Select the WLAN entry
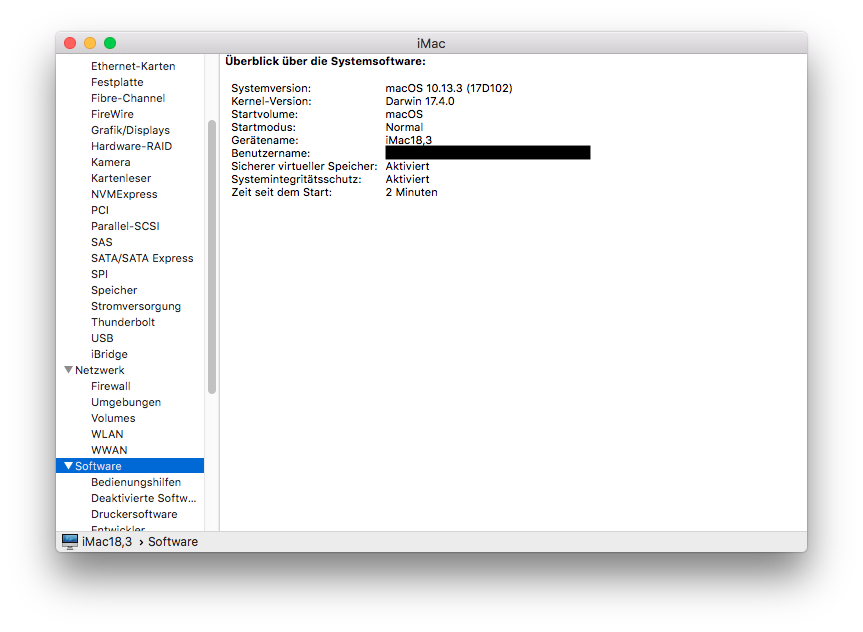Viewport: 863px width, 632px height. pyautogui.click(x=107, y=434)
